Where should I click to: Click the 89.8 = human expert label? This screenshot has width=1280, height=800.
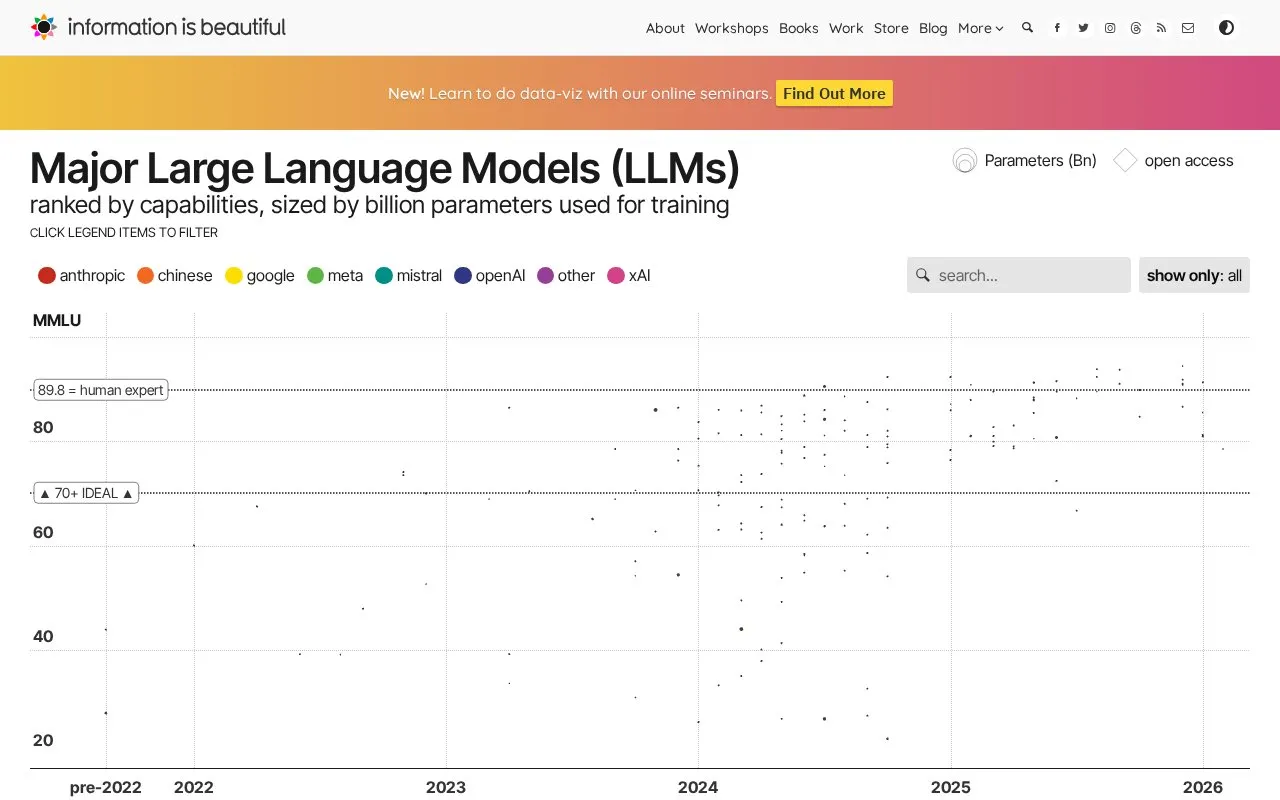(101, 390)
